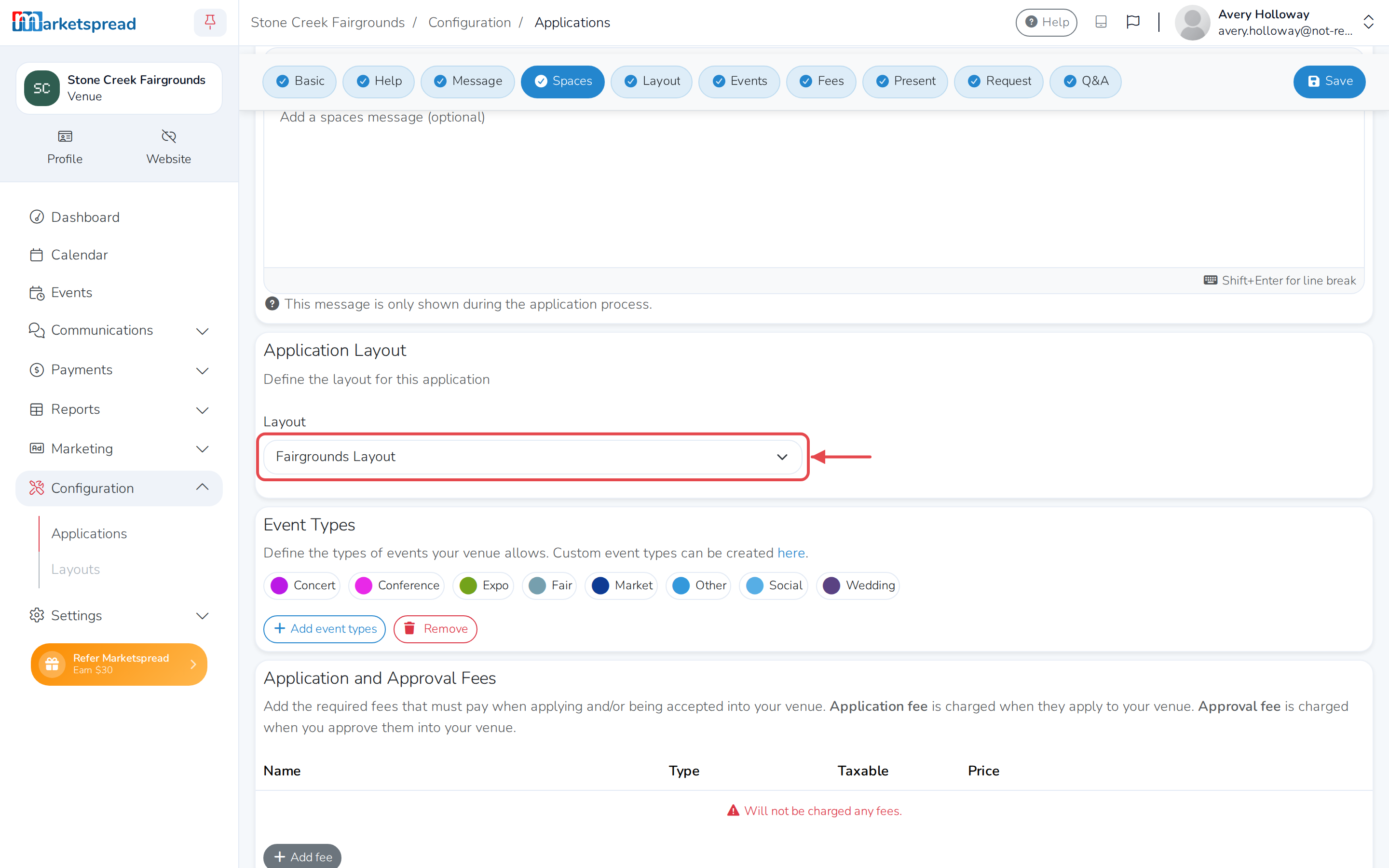Click the Calendar sidebar icon
Viewport: 1389px width, 868px height.
click(37, 255)
